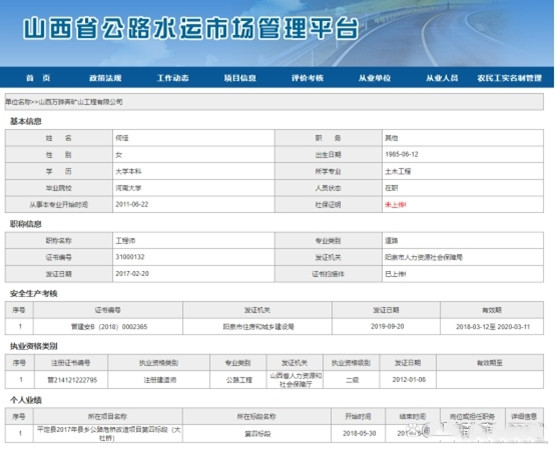
Task: Click the 详细信息 column header
Action: pos(524,416)
